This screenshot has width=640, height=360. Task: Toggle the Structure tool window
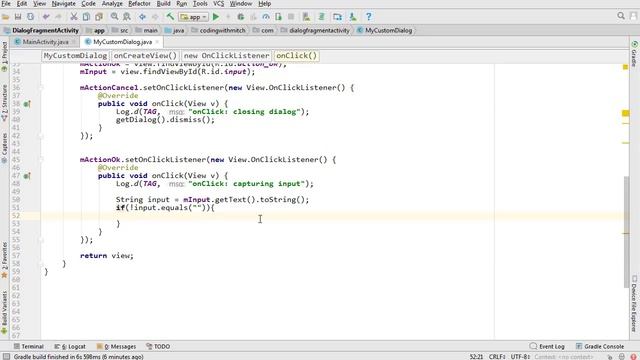pos(4,103)
